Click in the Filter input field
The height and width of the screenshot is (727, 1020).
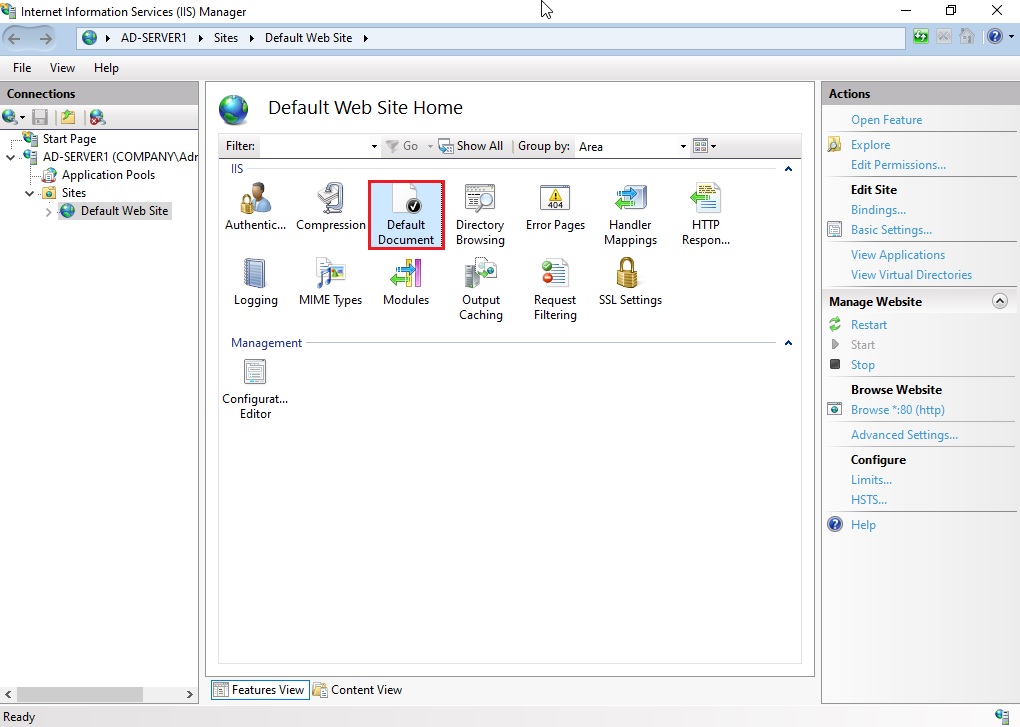[315, 147]
